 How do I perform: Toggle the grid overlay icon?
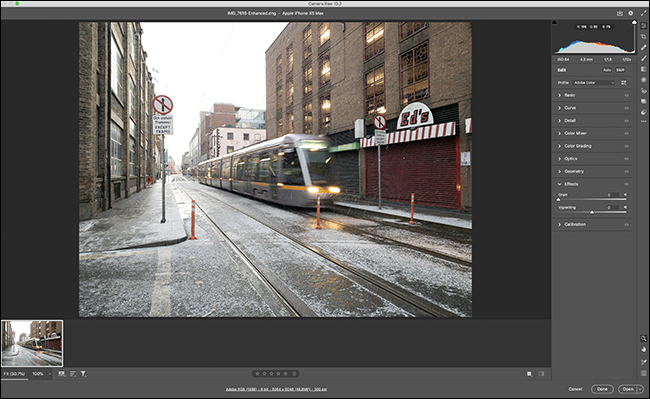pyautogui.click(x=643, y=373)
